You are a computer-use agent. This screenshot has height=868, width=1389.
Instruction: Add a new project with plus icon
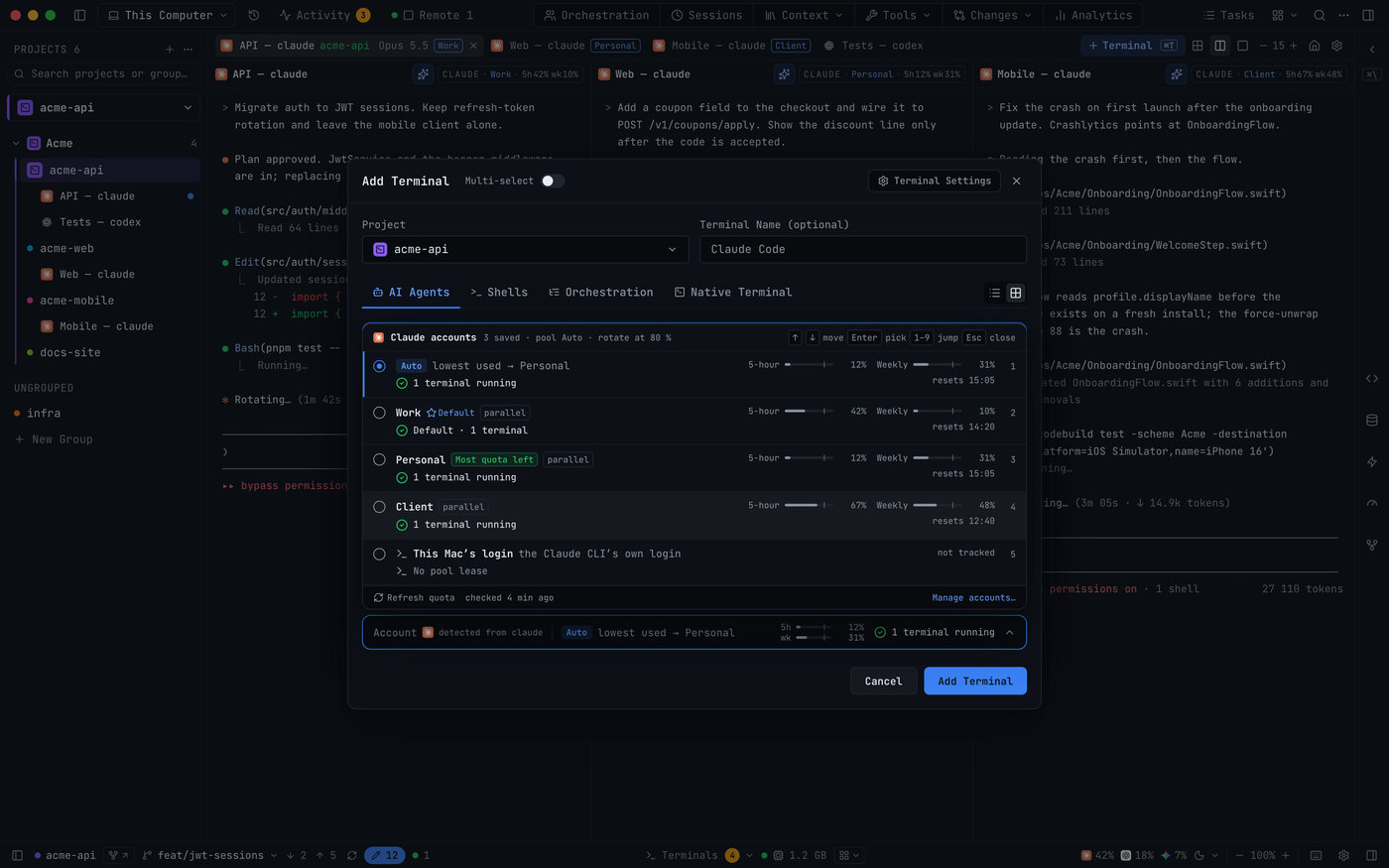click(169, 49)
